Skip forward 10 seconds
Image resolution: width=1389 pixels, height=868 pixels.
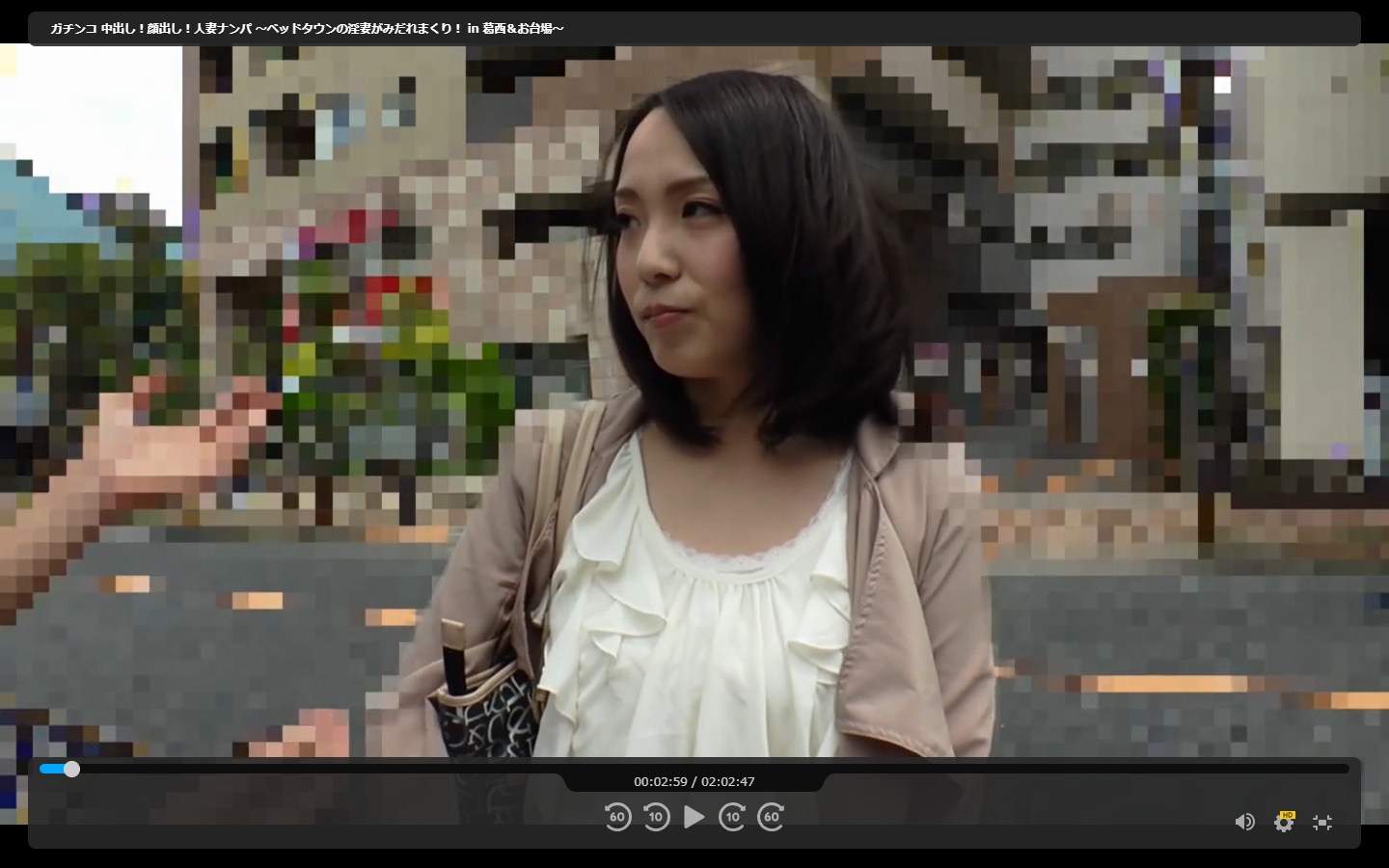[732, 817]
